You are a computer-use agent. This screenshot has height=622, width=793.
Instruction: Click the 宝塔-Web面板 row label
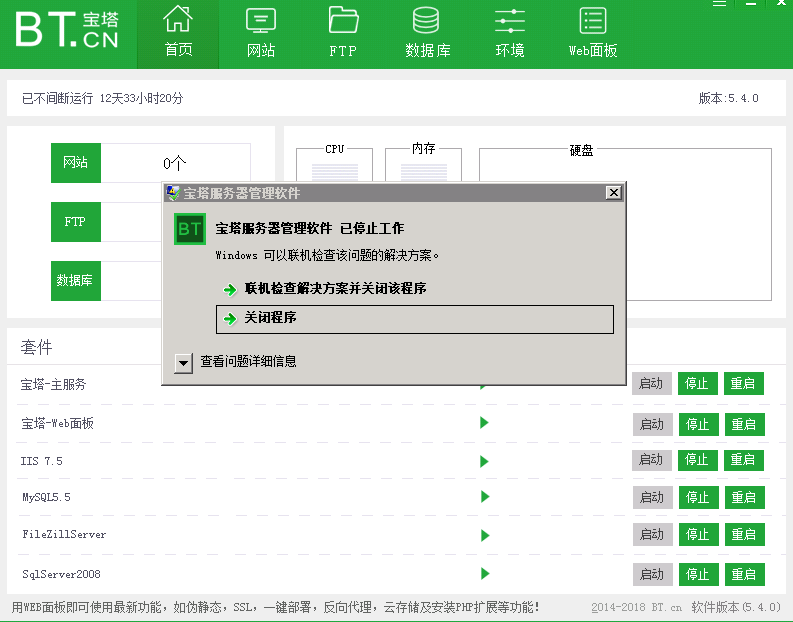(x=57, y=423)
